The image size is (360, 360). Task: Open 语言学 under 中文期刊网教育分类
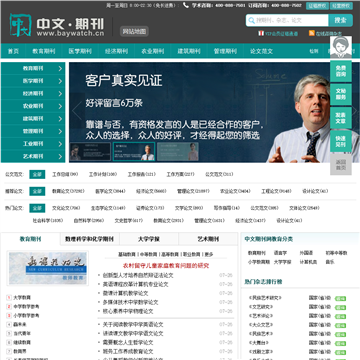tap(280, 253)
